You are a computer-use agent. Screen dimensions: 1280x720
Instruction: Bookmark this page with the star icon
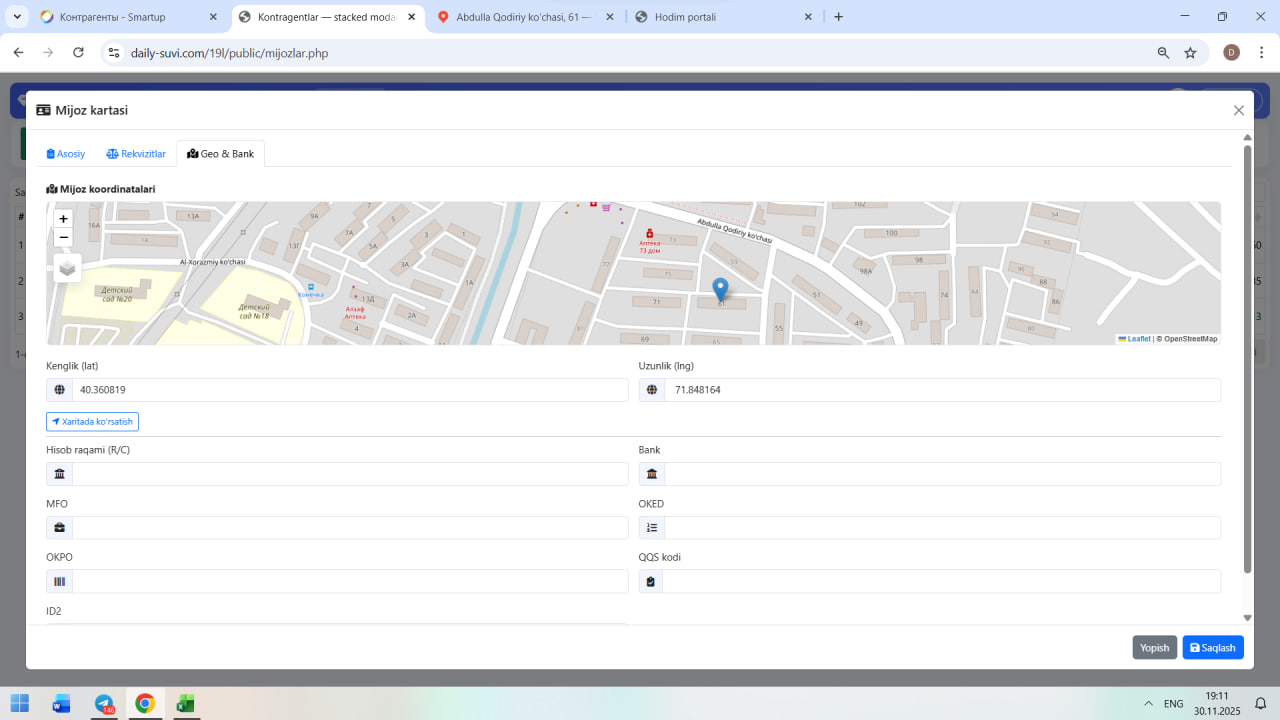[1190, 53]
